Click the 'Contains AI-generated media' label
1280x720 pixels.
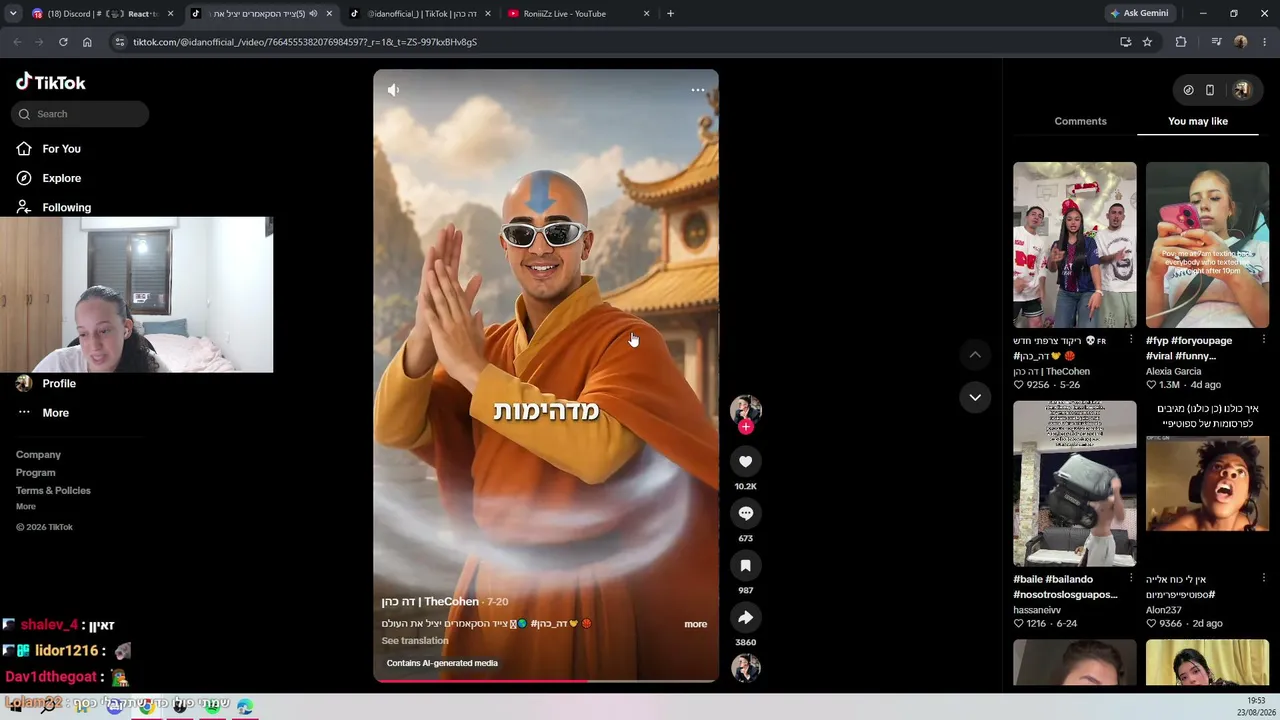tap(442, 663)
